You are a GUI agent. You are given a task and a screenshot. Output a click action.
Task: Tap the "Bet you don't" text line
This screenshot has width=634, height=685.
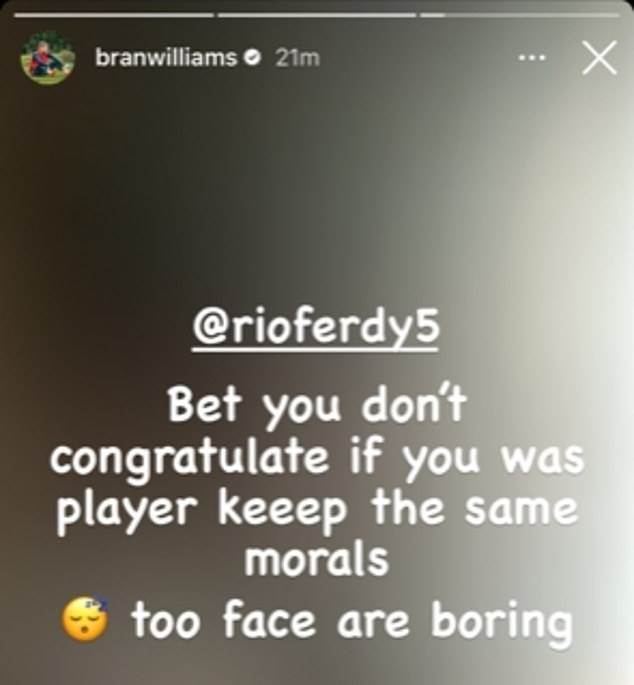(x=316, y=405)
